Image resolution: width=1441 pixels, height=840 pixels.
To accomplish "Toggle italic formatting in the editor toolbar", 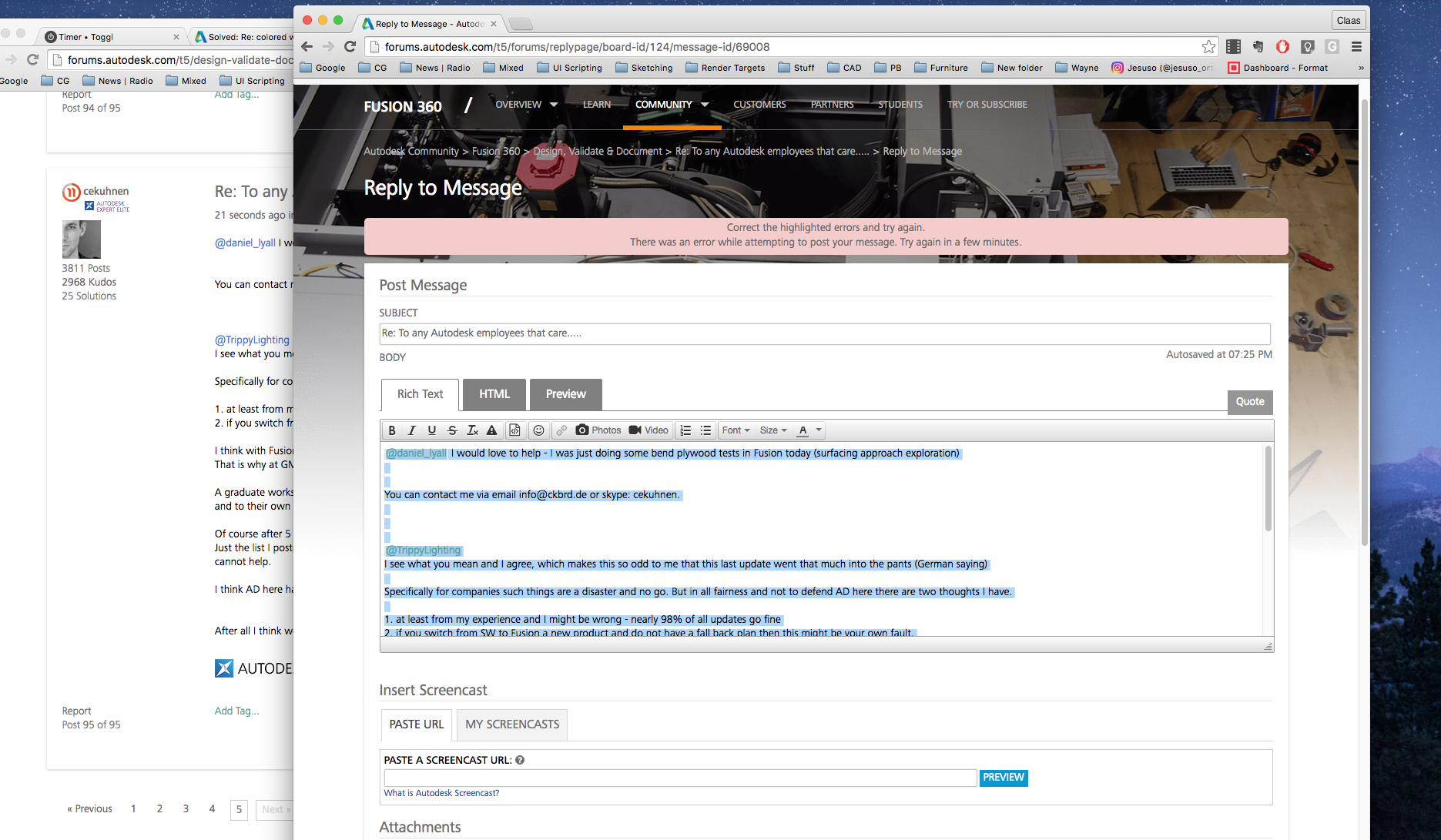I will click(x=411, y=430).
